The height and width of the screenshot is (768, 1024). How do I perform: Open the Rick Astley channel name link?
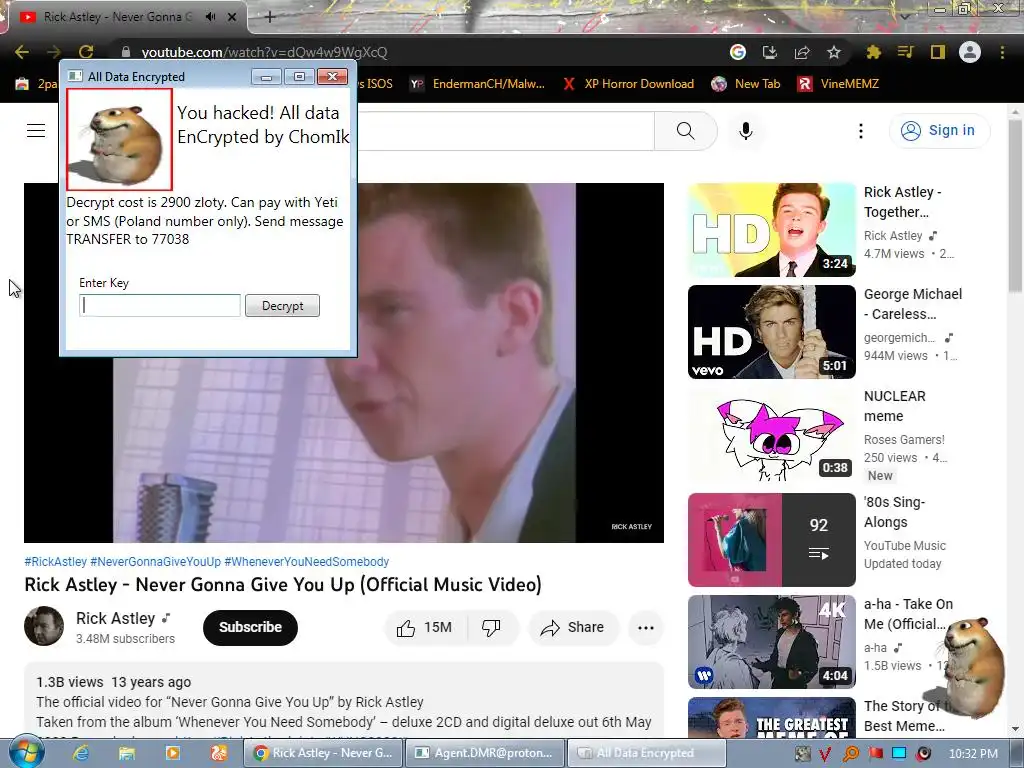[x=116, y=618]
